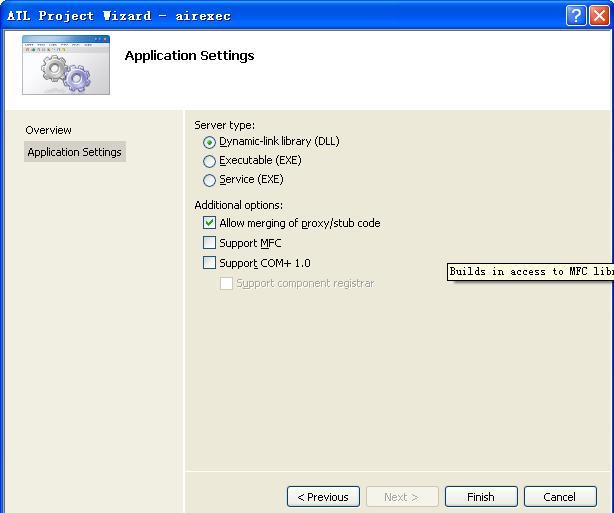The width and height of the screenshot is (614, 513).
Task: Click the Additional options label
Action: tap(238, 205)
